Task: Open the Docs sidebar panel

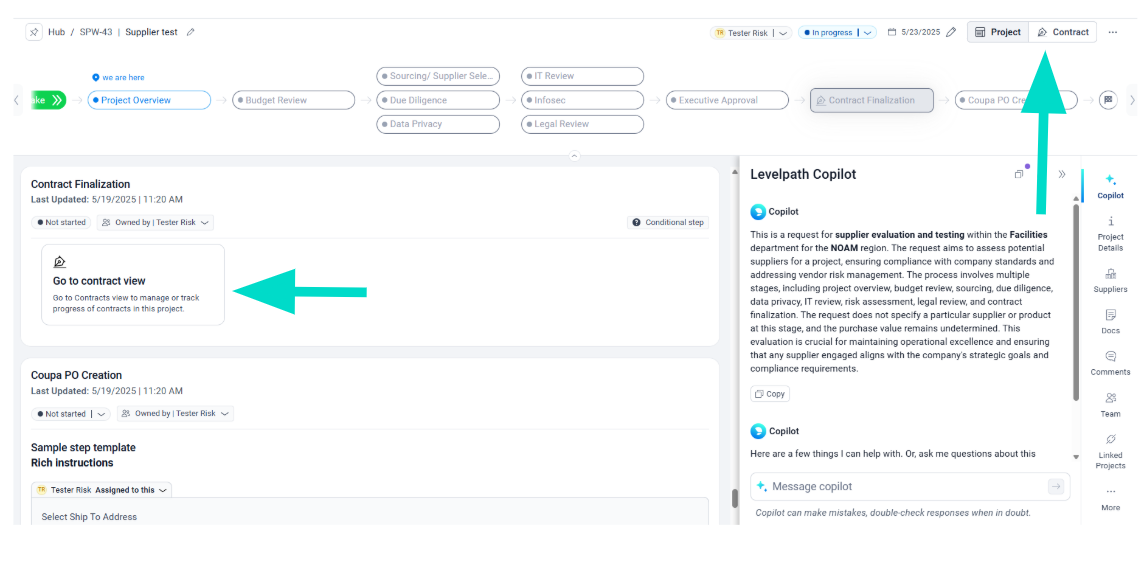Action: point(1110,321)
